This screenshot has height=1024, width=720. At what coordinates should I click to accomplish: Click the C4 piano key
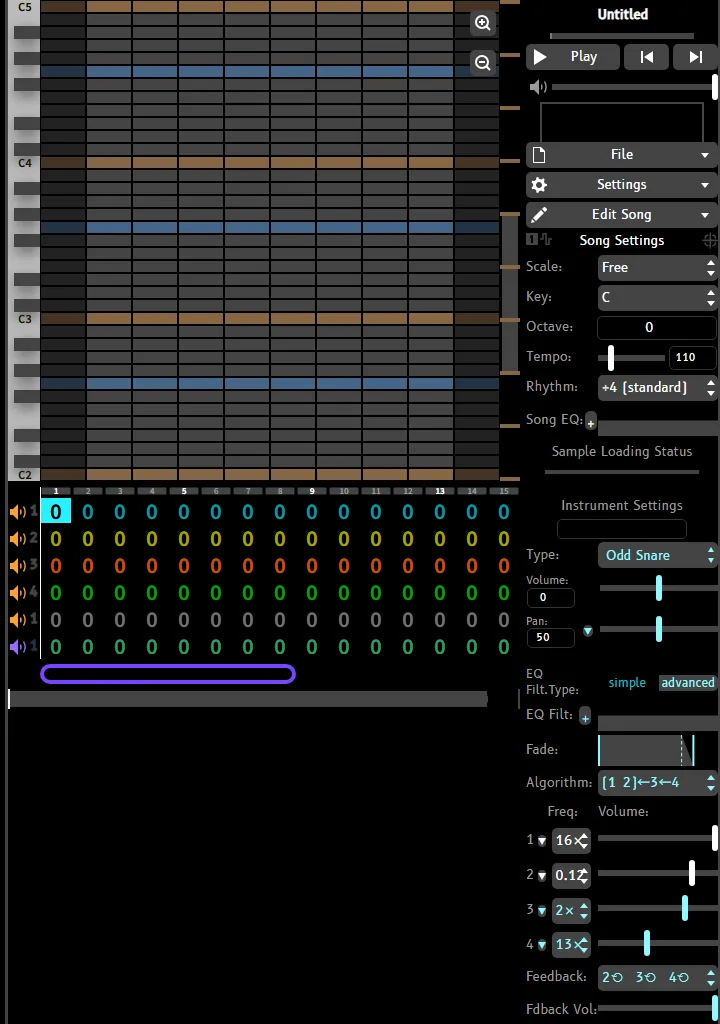[x=24, y=163]
